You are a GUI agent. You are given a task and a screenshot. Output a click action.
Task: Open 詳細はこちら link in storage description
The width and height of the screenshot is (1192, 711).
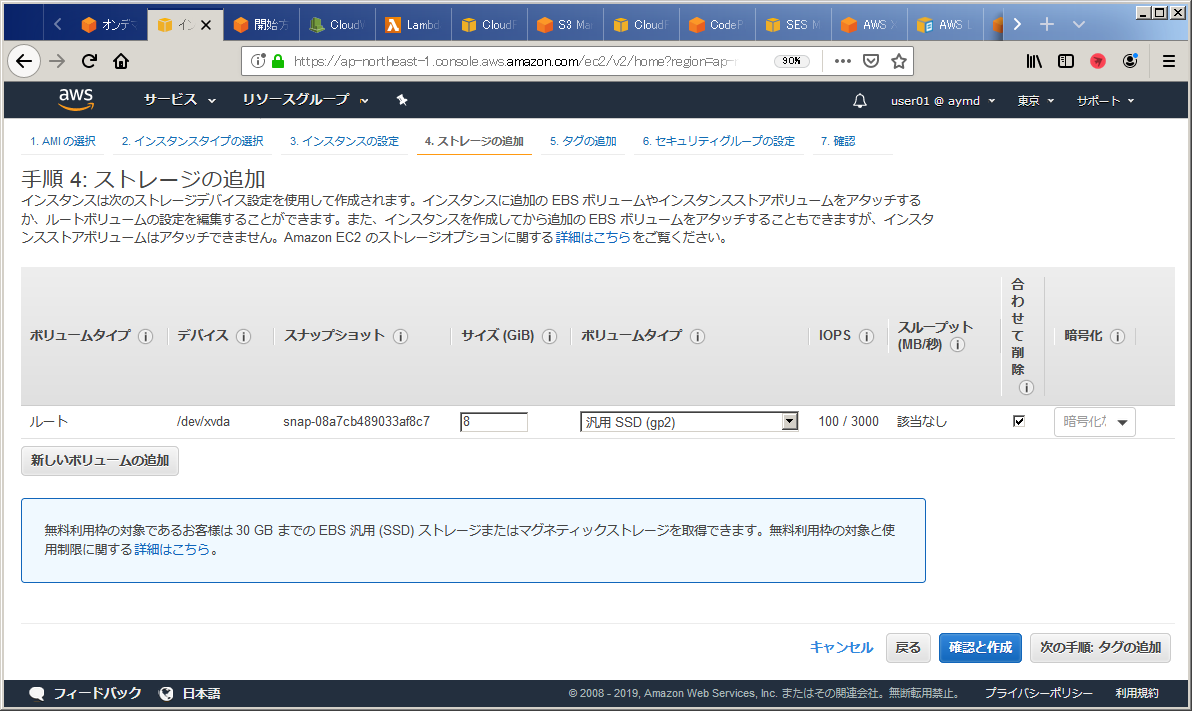tap(593, 238)
